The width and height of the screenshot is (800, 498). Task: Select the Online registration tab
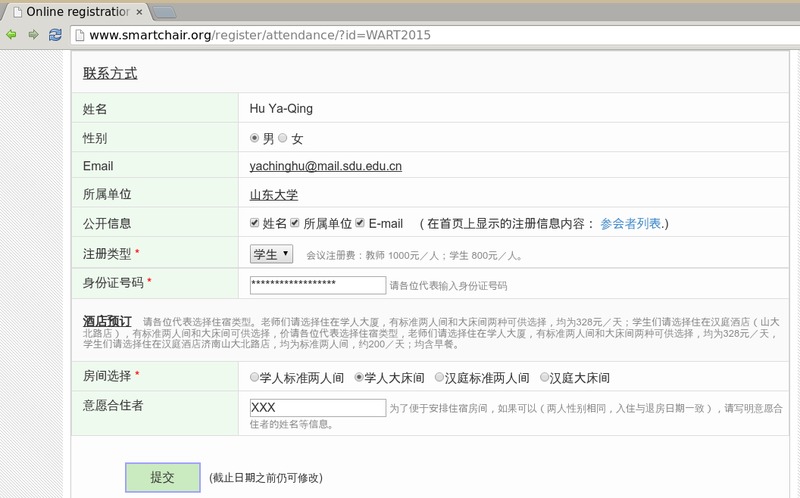(x=76, y=12)
